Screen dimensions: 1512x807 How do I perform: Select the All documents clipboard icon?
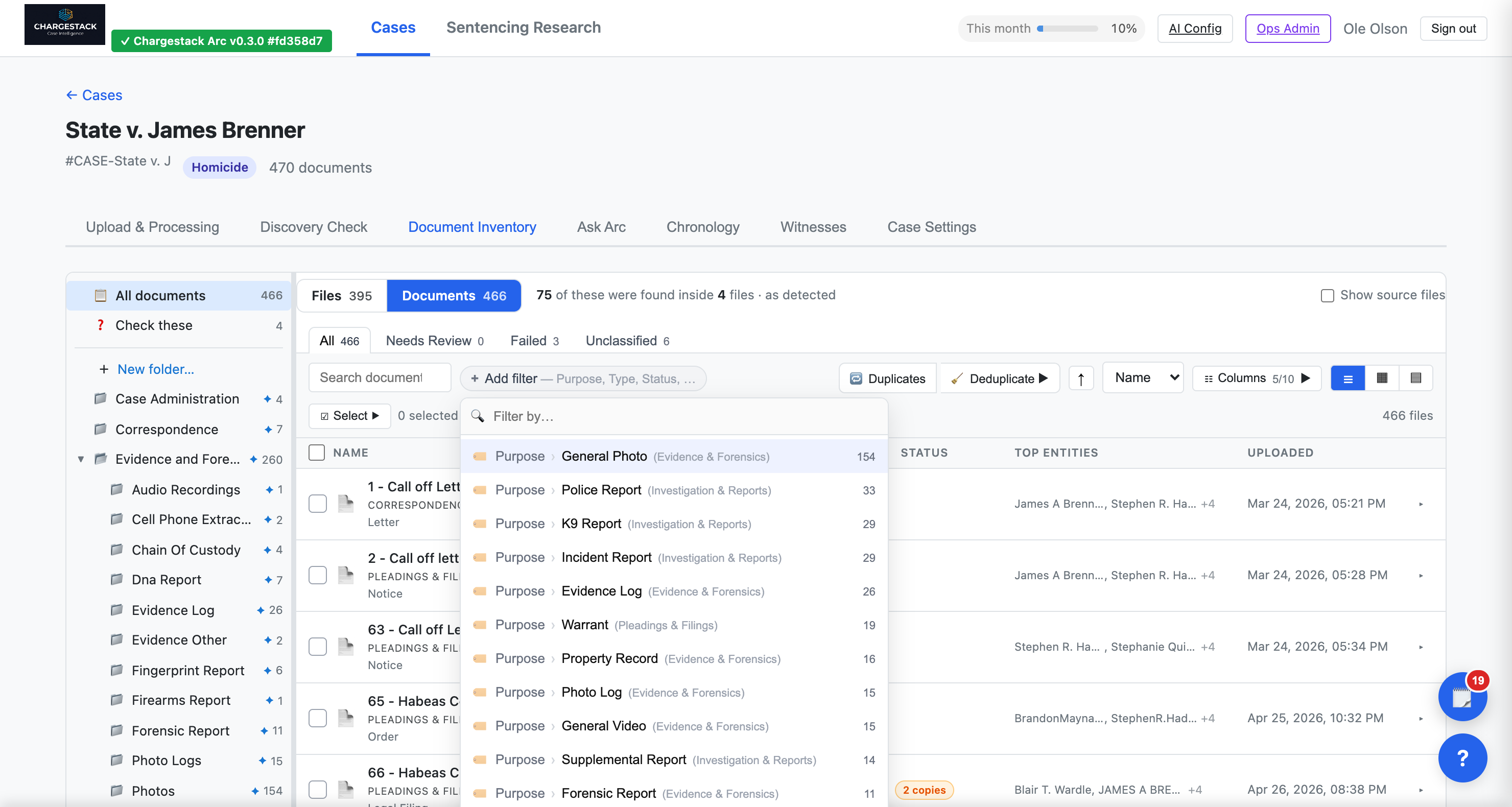coord(100,295)
